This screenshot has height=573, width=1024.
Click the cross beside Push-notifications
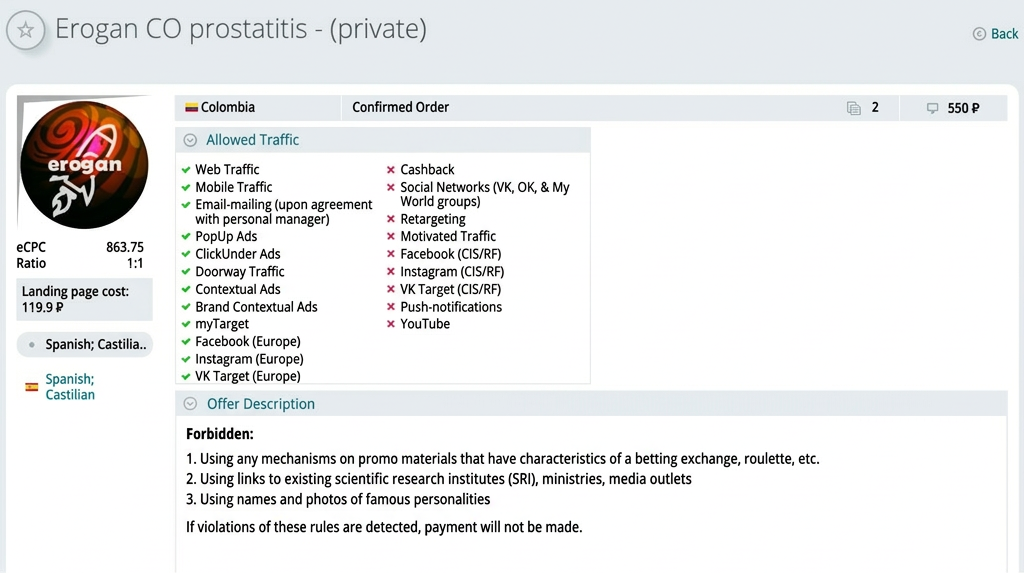pos(391,307)
